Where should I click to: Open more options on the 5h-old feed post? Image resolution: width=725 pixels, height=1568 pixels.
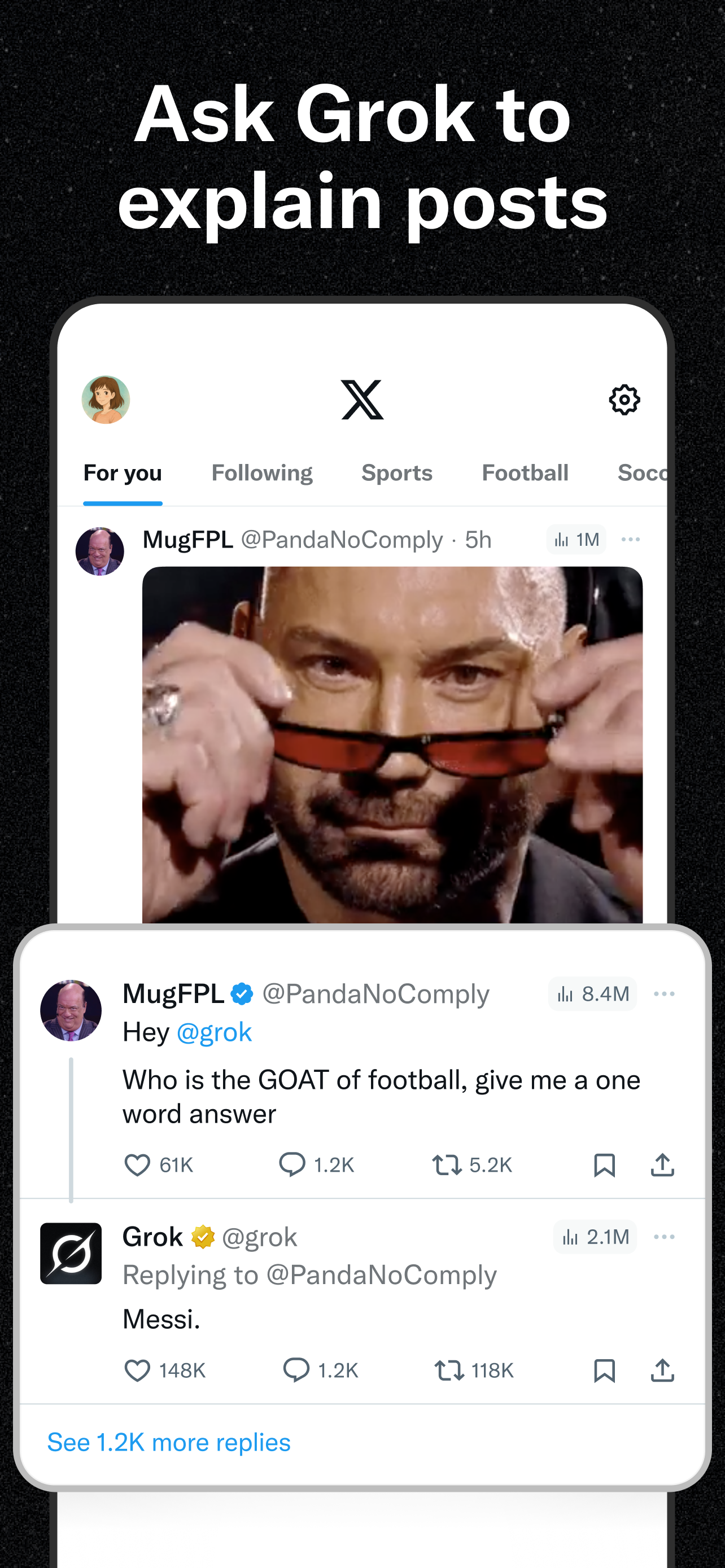click(630, 540)
